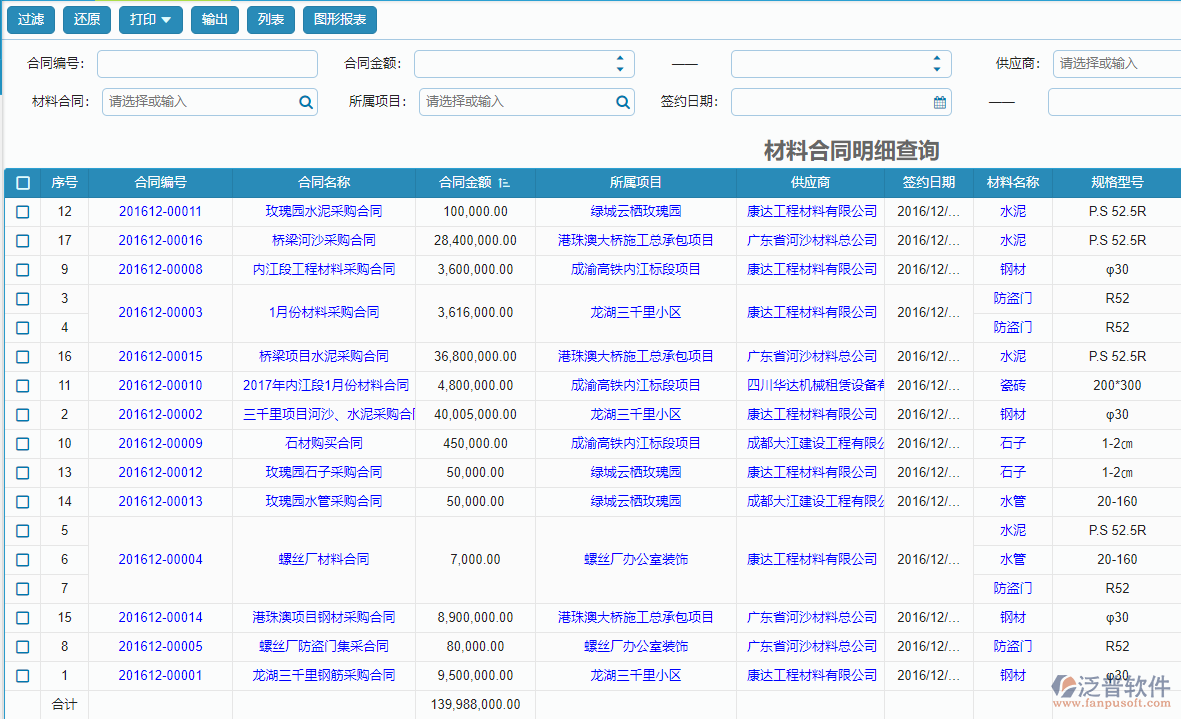Select all rows with the header checkbox
The height and width of the screenshot is (719, 1181).
coord(22,182)
